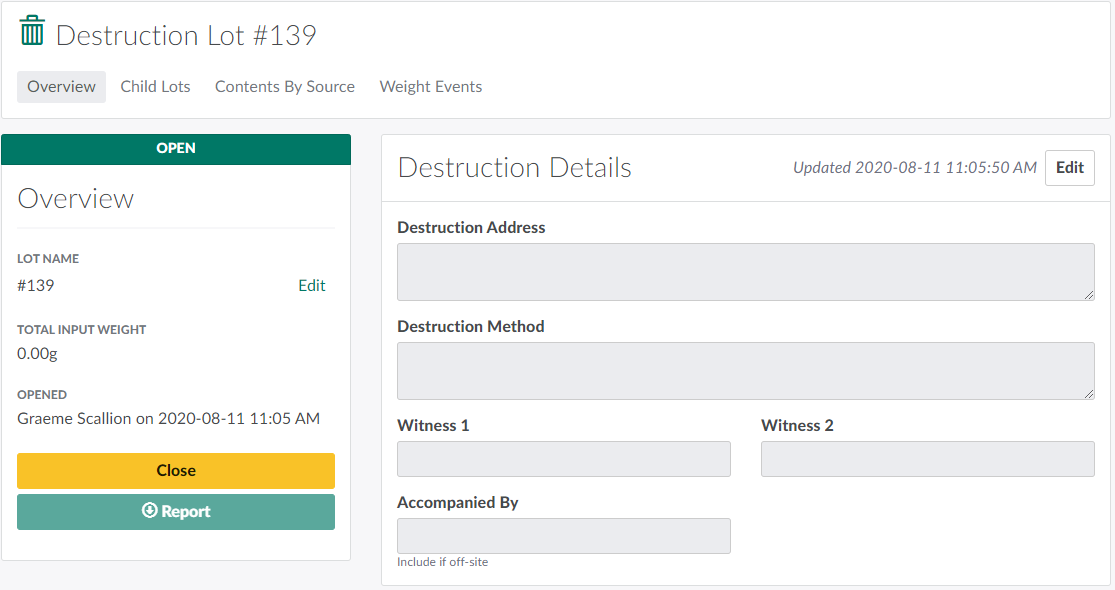1115x590 pixels.
Task: Open the Child Lots tab
Action: click(155, 87)
